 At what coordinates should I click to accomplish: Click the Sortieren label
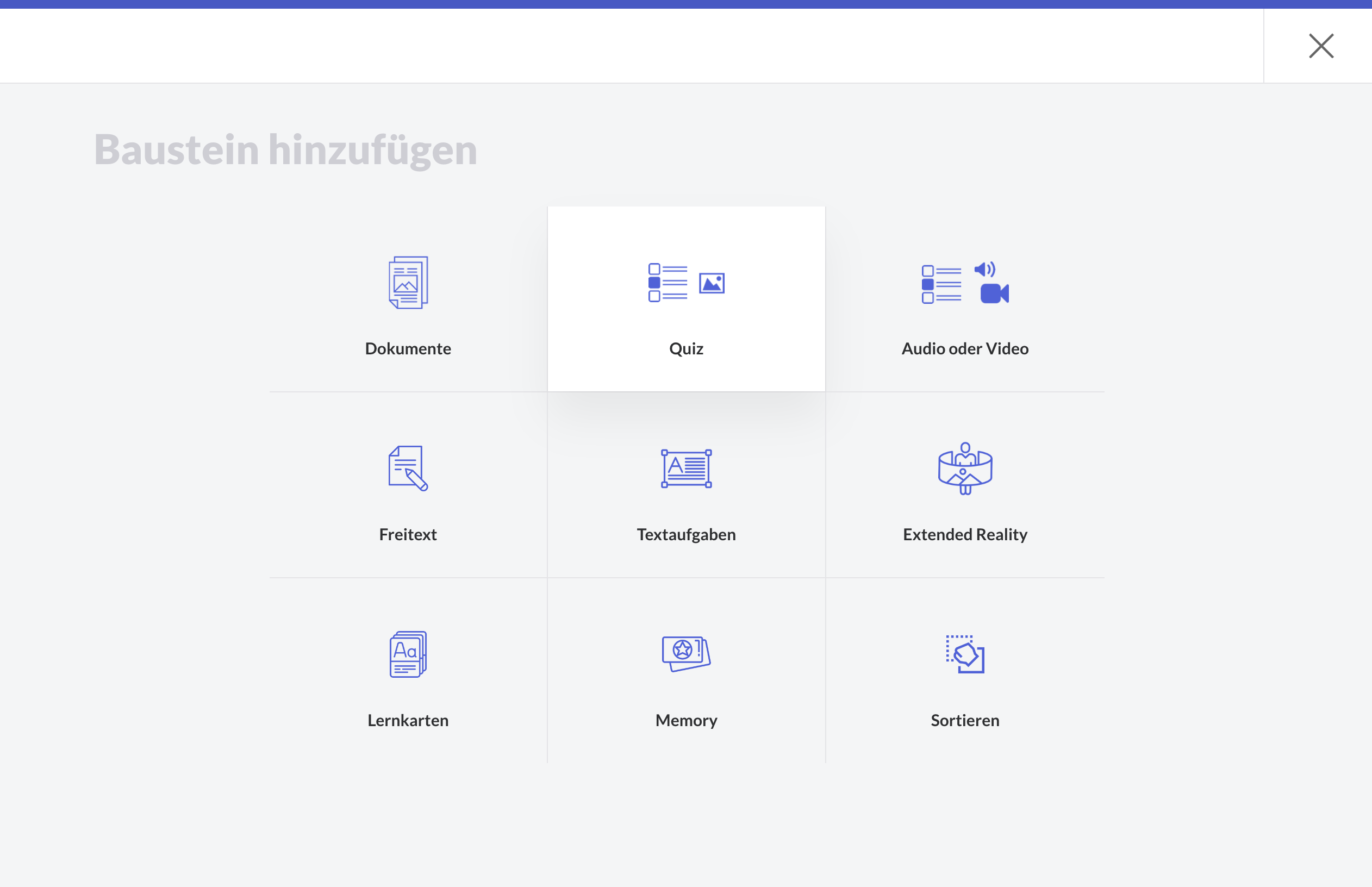click(x=965, y=721)
